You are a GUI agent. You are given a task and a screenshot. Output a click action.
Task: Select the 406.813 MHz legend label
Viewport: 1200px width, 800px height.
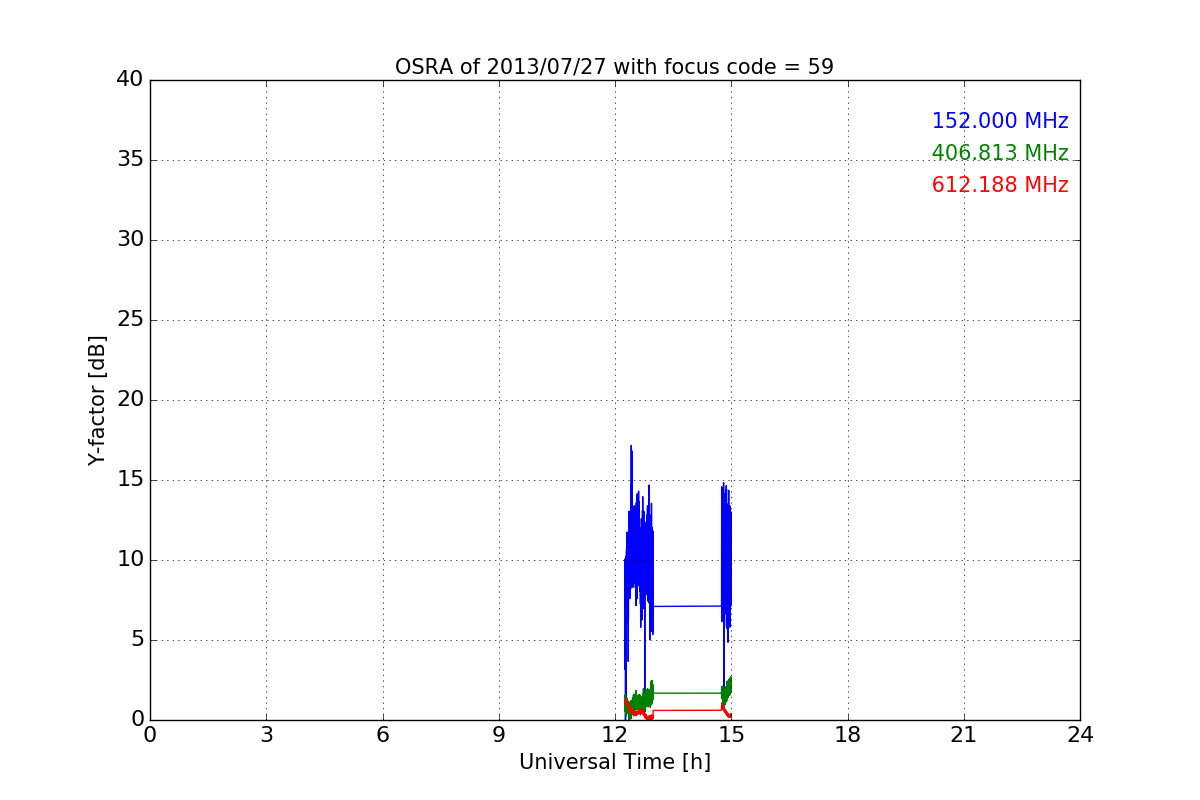1000,153
